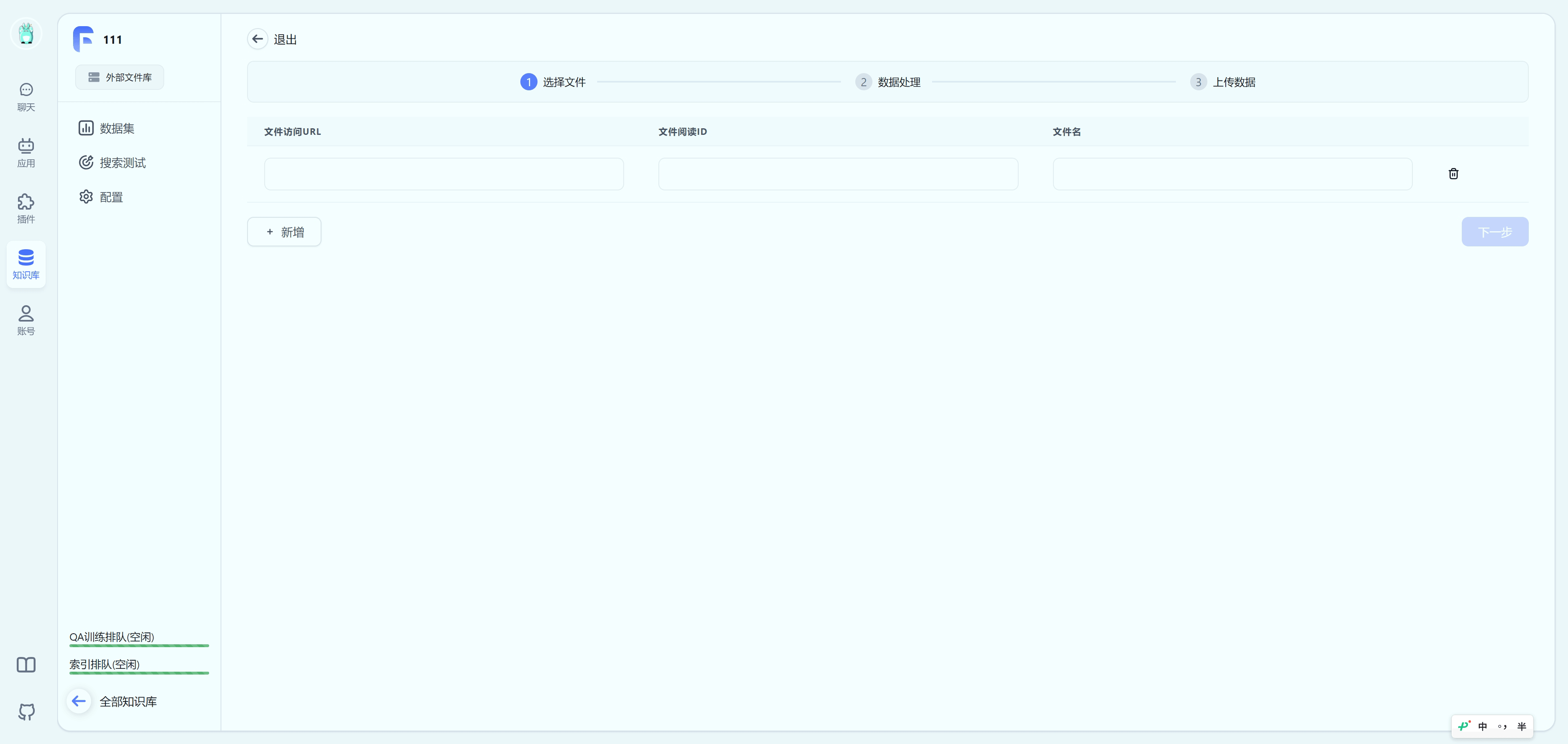Open the documentation book icon
This screenshot has width=1568, height=744.
(x=26, y=664)
